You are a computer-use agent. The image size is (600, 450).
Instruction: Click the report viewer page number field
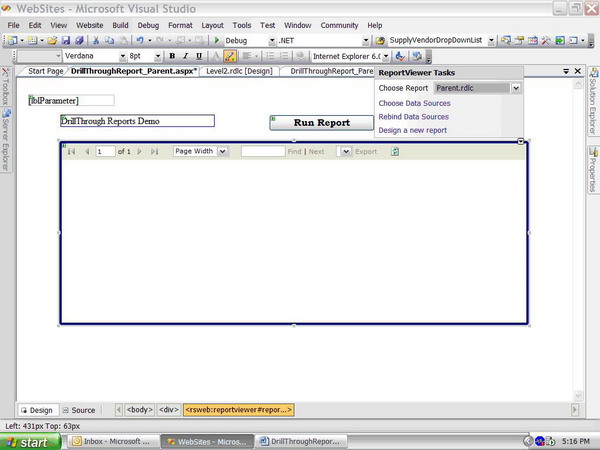105,152
